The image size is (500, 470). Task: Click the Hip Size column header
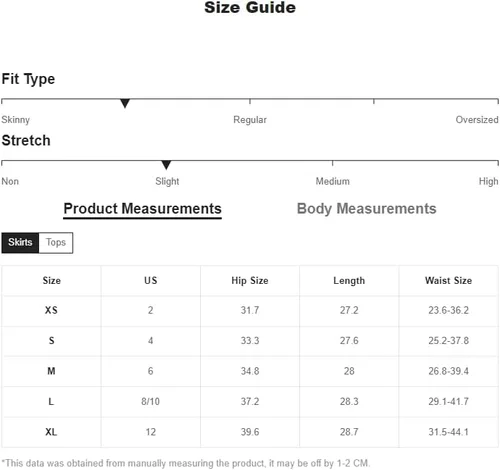point(250,281)
